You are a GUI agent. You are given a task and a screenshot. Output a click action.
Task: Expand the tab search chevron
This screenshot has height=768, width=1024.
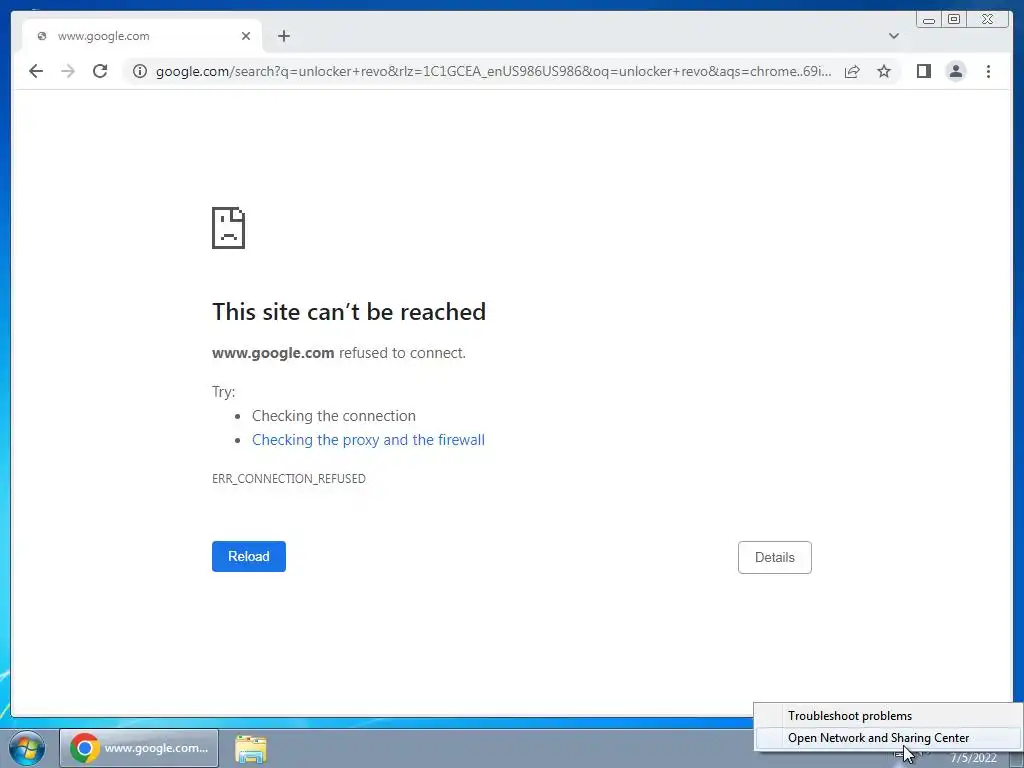[894, 36]
